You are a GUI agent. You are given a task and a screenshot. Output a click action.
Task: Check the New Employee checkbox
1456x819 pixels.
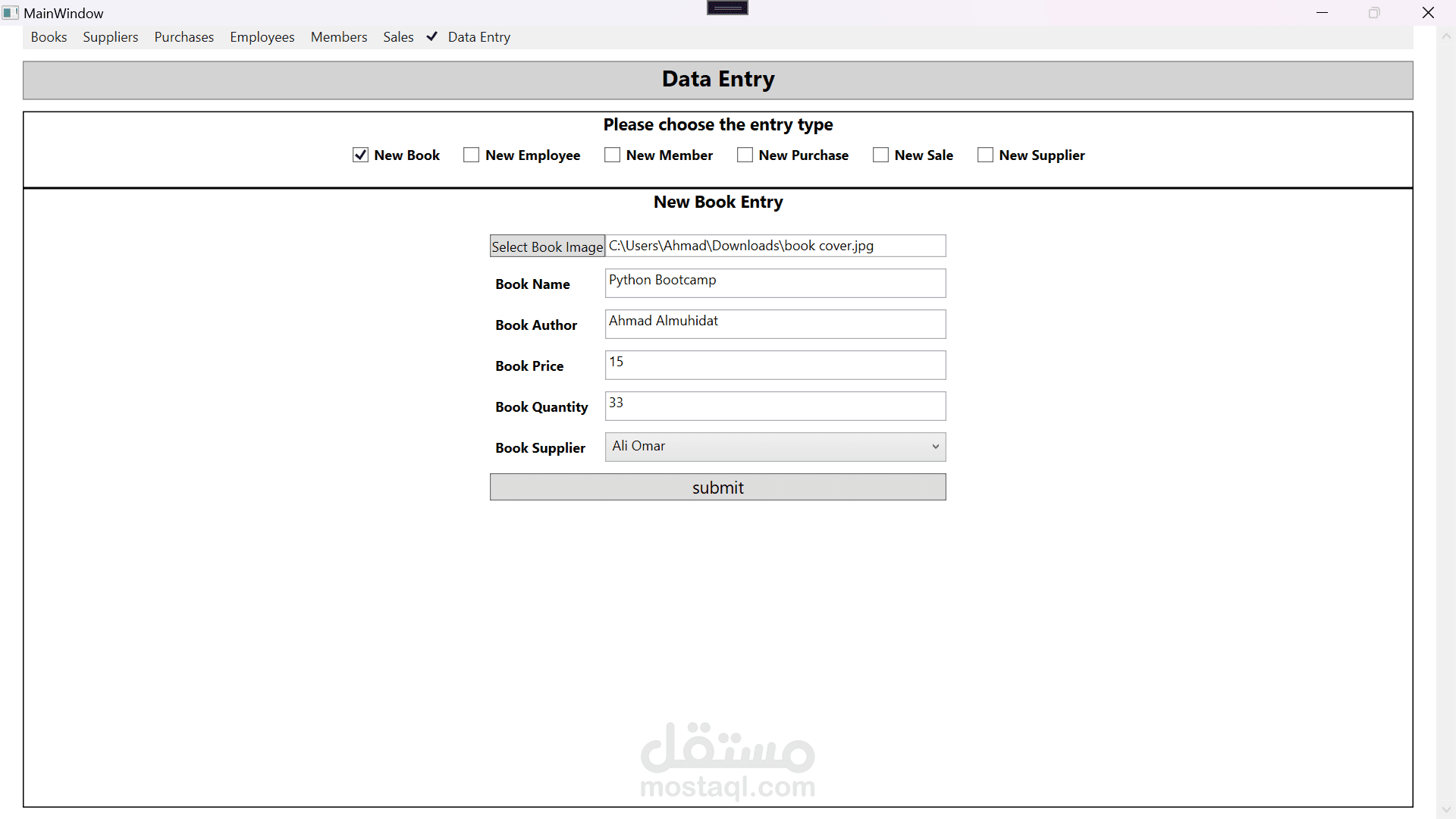point(471,155)
